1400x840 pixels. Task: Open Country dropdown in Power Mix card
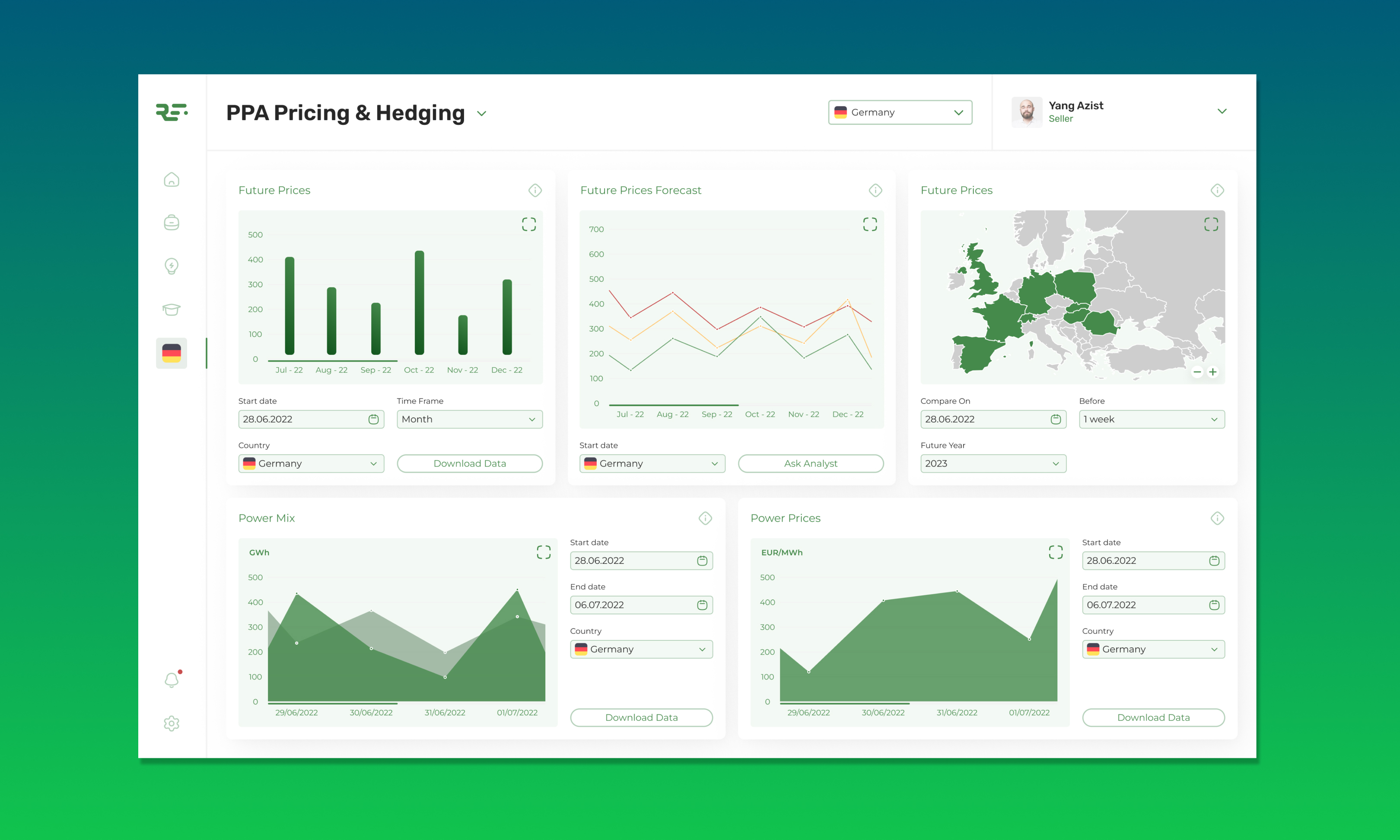coord(642,649)
